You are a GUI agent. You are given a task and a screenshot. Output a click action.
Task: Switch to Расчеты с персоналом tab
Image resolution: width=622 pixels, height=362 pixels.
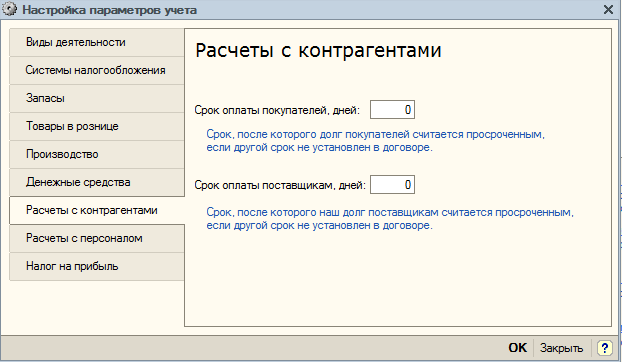point(97,238)
